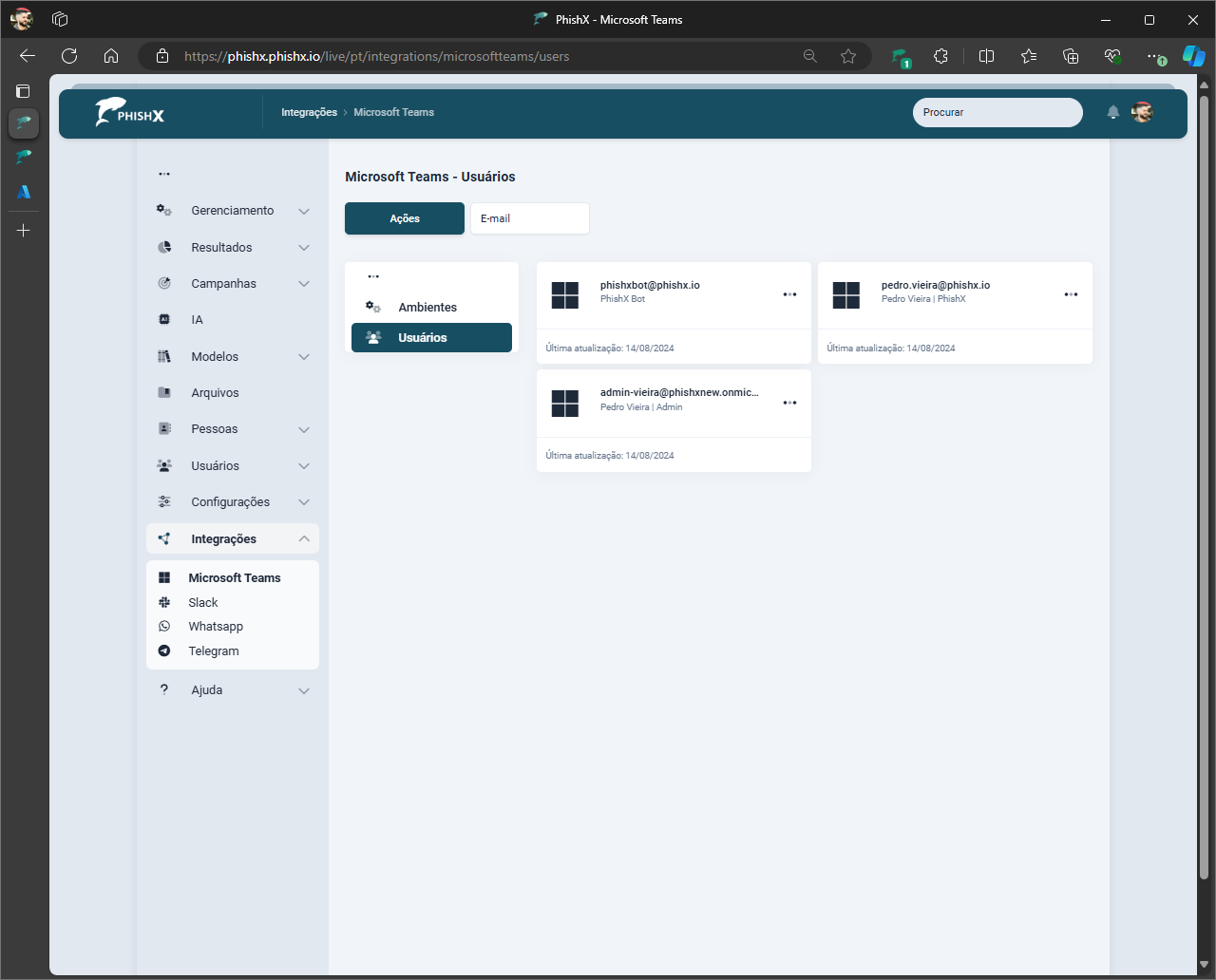The width and height of the screenshot is (1216, 980).
Task: Open options menu for admin-vieira card
Action: point(789,403)
